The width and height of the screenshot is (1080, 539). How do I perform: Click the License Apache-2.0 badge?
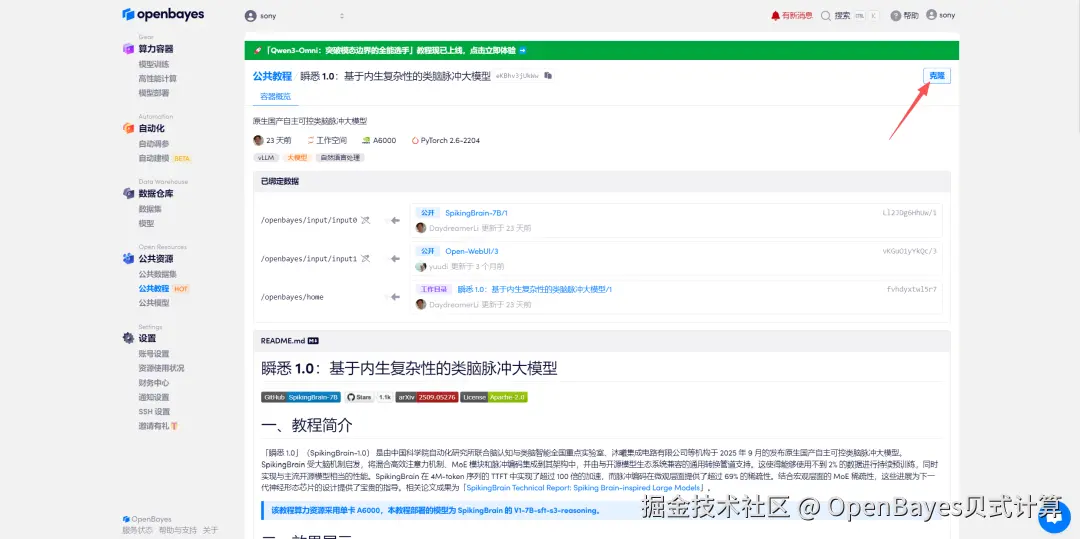click(494, 397)
